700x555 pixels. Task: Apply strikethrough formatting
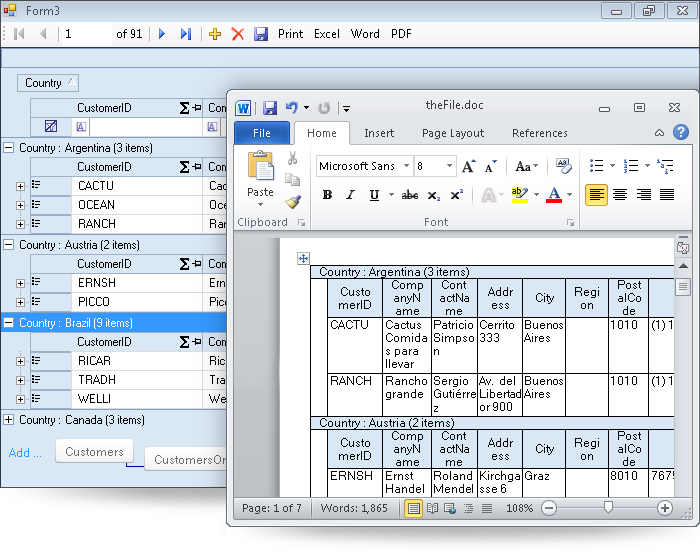click(409, 195)
